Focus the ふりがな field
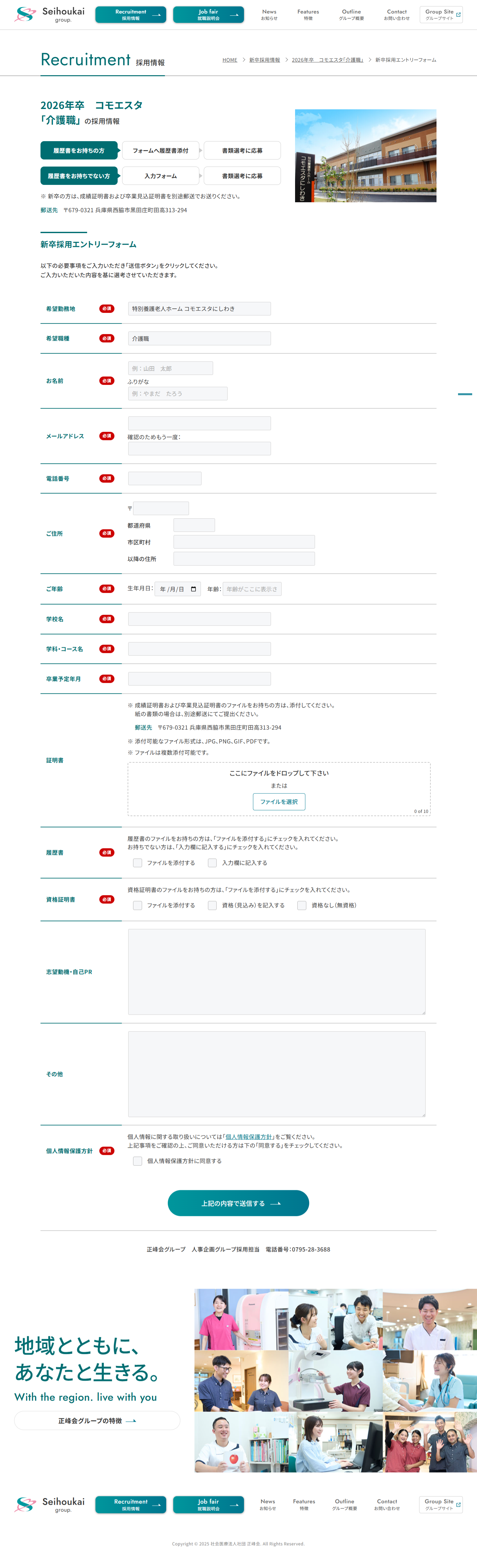 (x=178, y=394)
